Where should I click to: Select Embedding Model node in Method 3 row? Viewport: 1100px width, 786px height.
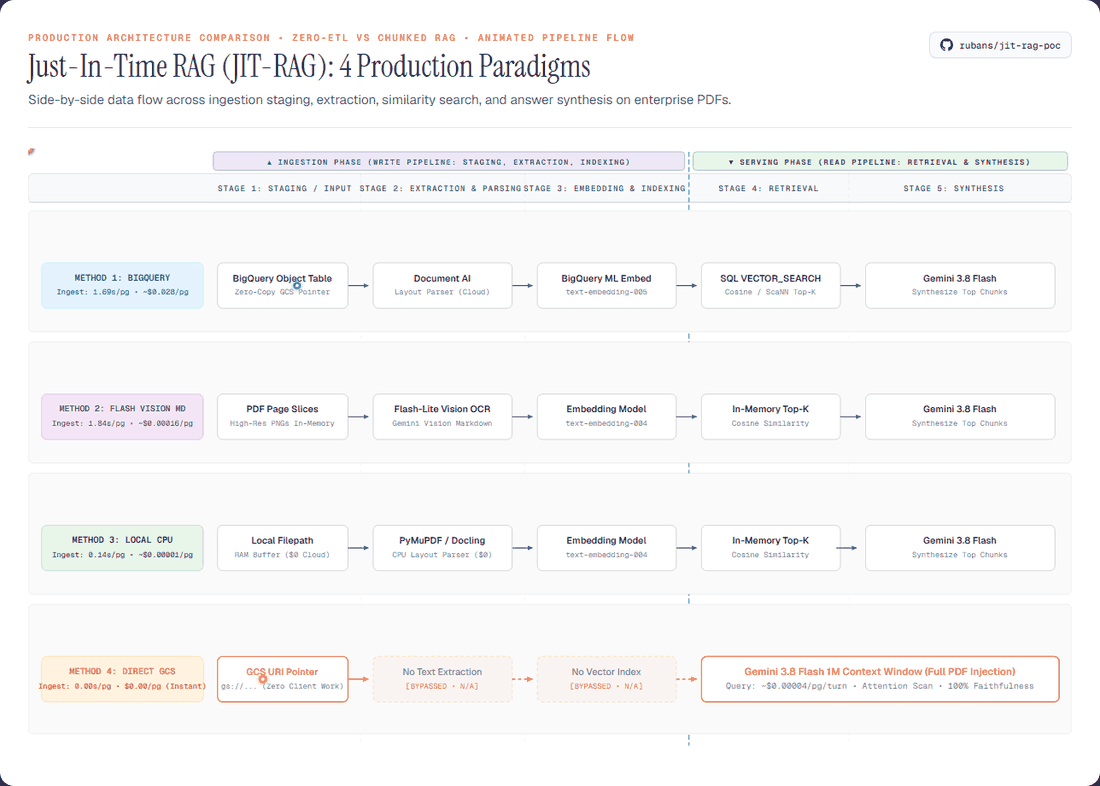click(x=607, y=547)
